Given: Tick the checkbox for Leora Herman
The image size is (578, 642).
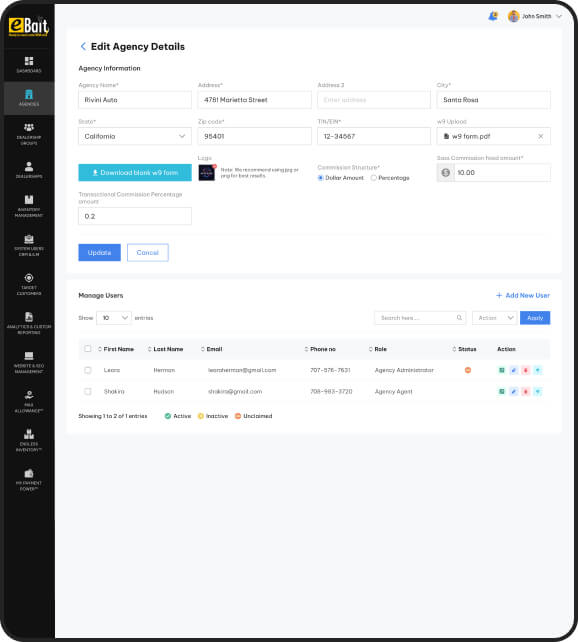Looking at the screenshot, I should (x=88, y=370).
